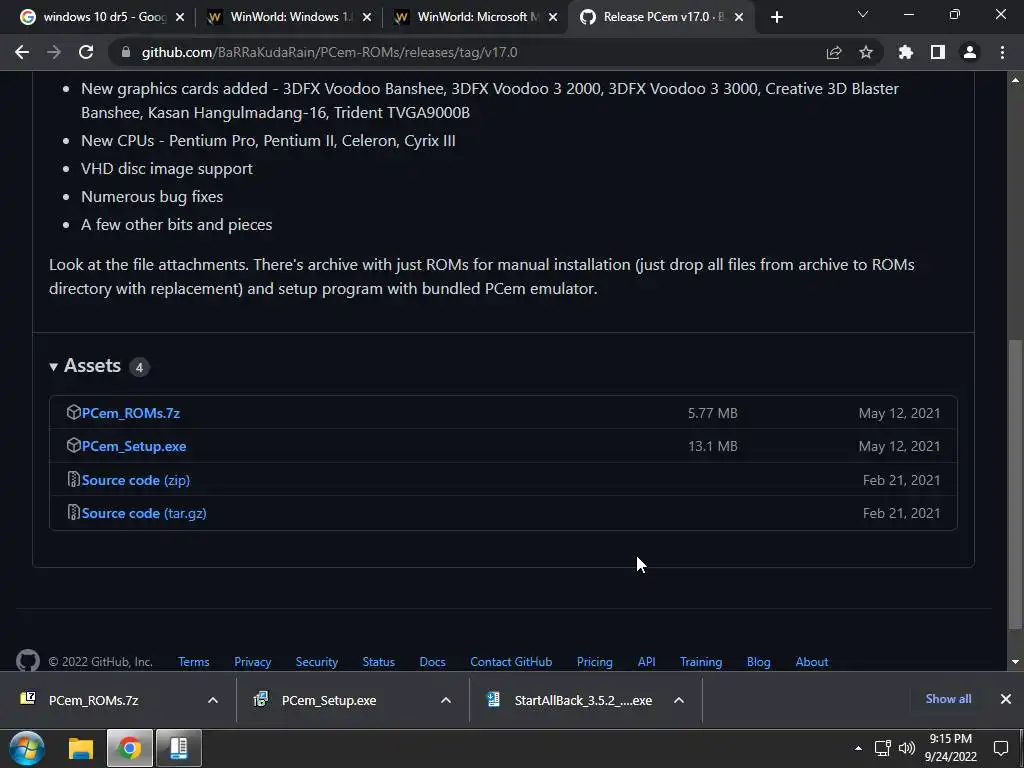Go back using the browser back arrow

(x=22, y=52)
